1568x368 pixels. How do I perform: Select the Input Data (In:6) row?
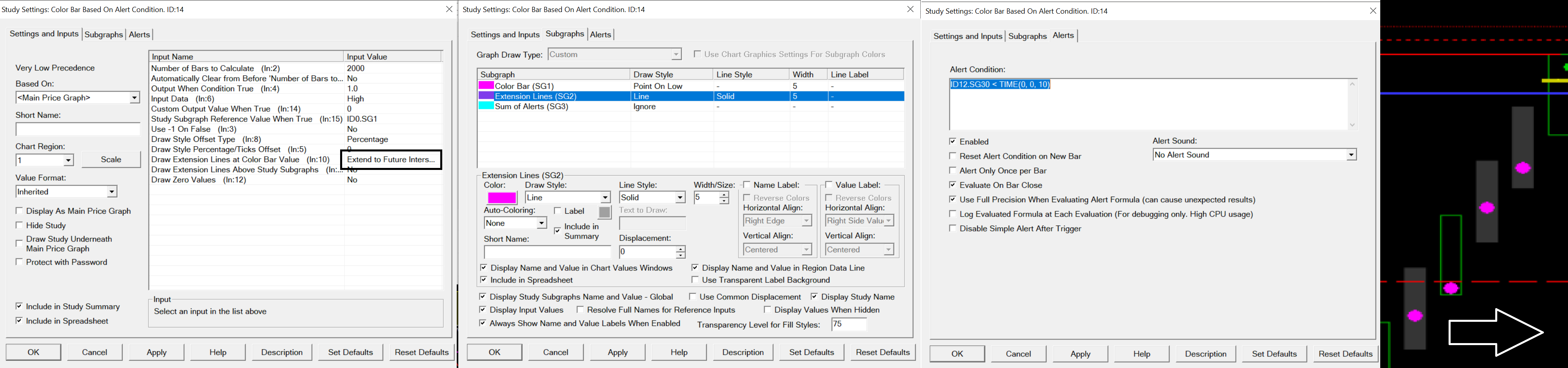click(x=183, y=98)
